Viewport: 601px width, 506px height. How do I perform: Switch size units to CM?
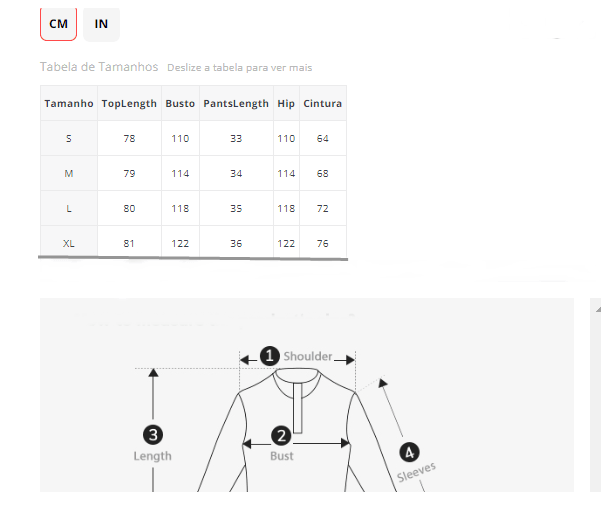58,24
